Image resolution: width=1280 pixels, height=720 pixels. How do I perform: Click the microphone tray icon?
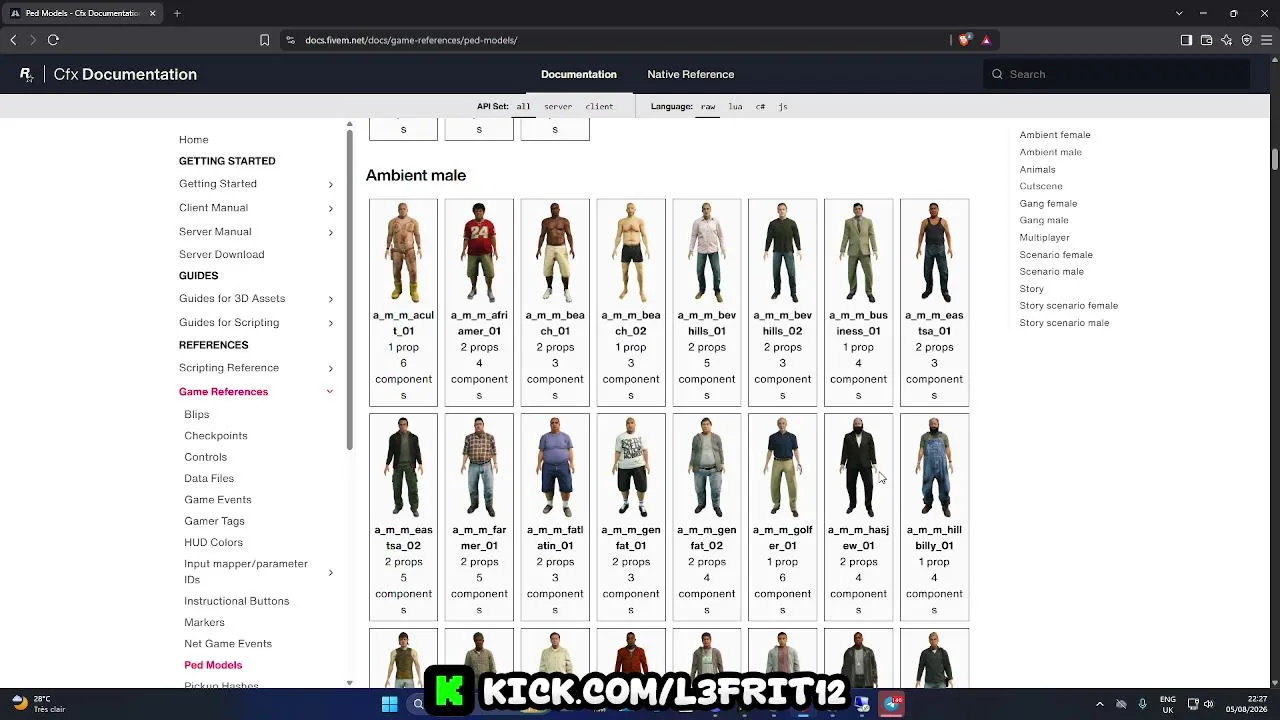click(1142, 704)
